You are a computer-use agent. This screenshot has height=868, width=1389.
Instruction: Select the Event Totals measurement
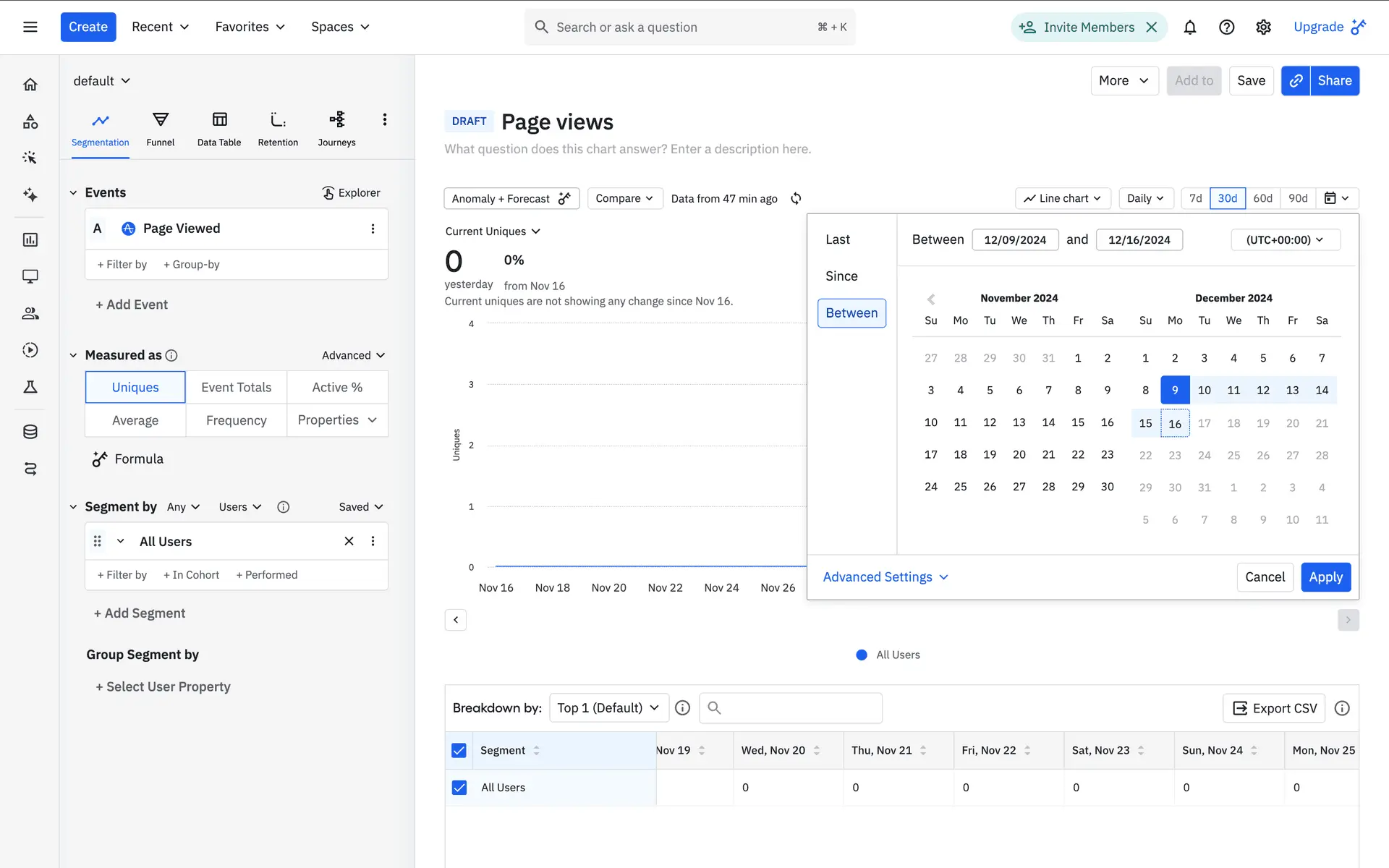(x=236, y=387)
